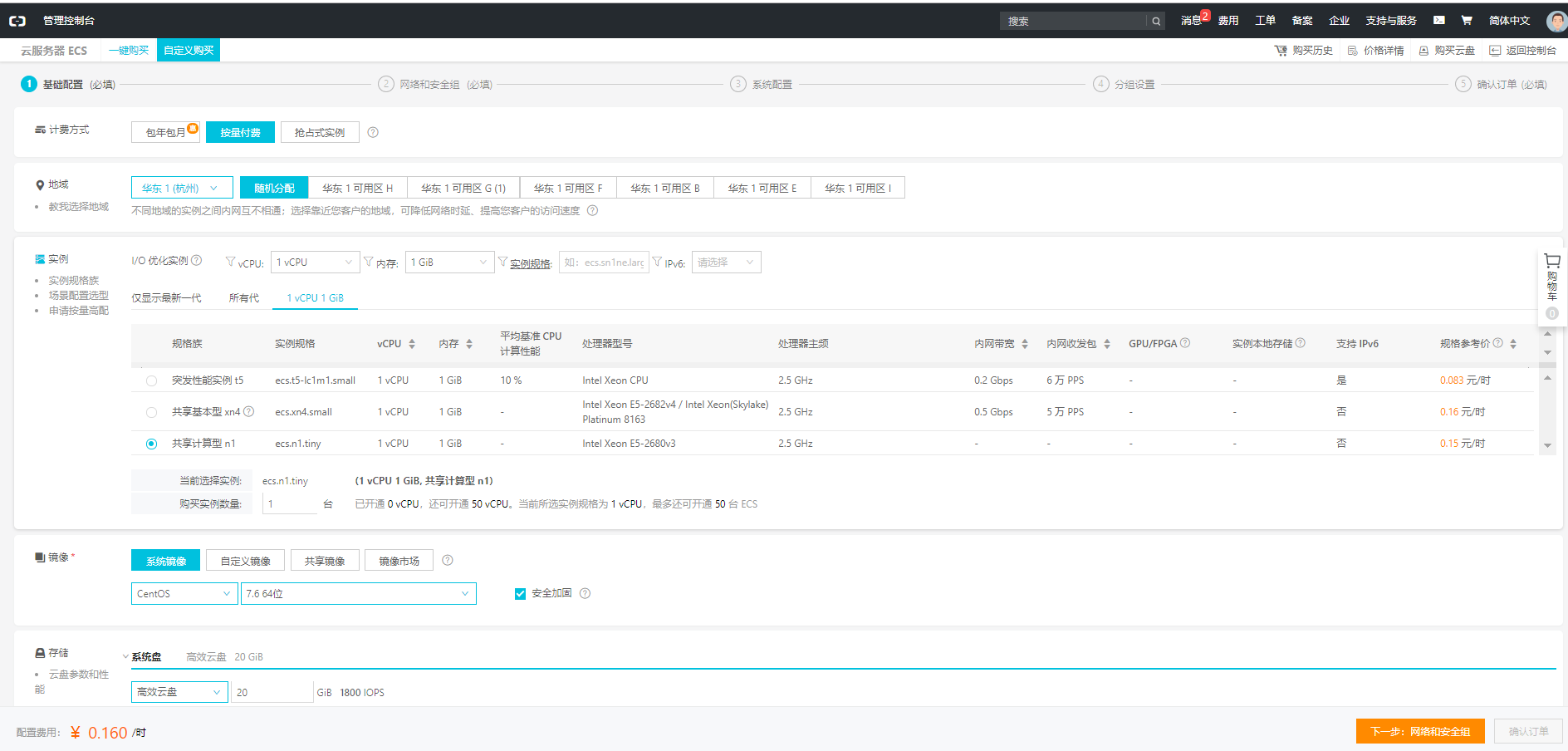Toggle the 安全加固 checkbox
Screen dimensions: 1568x751
[521, 594]
